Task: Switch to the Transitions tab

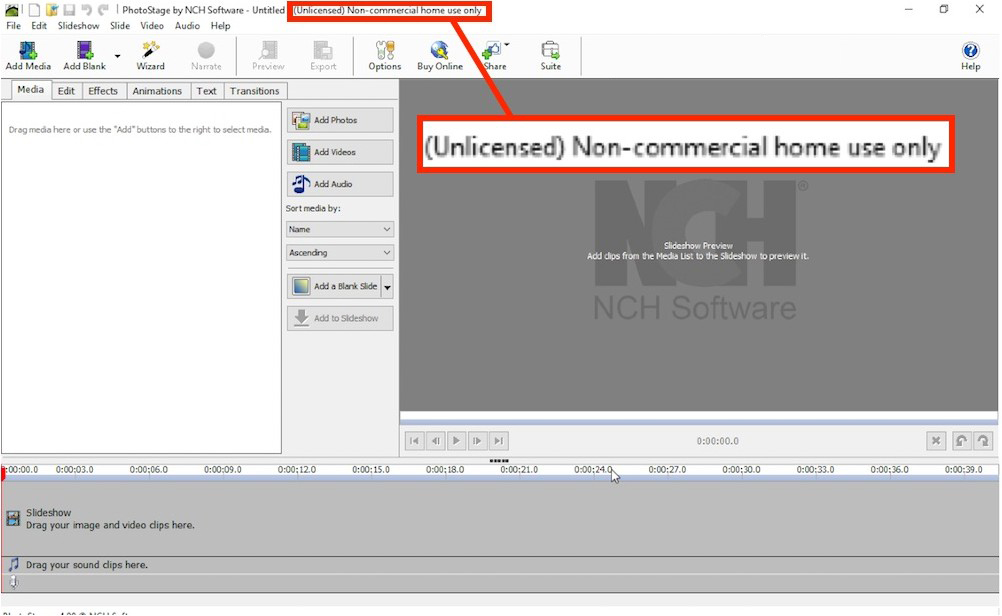Action: coord(255,91)
